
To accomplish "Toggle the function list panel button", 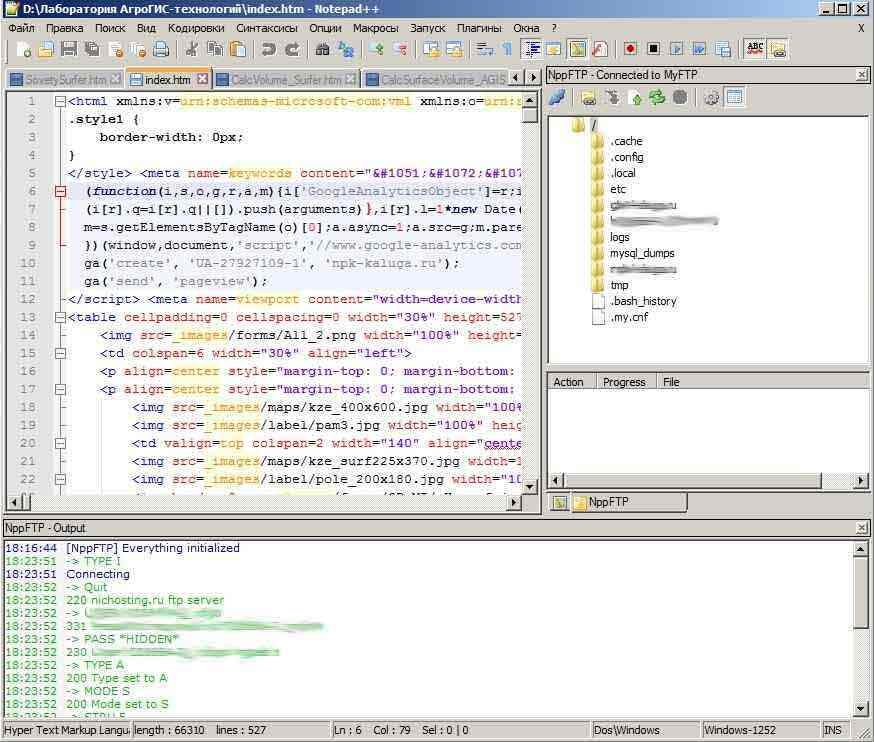I will tap(600, 50).
